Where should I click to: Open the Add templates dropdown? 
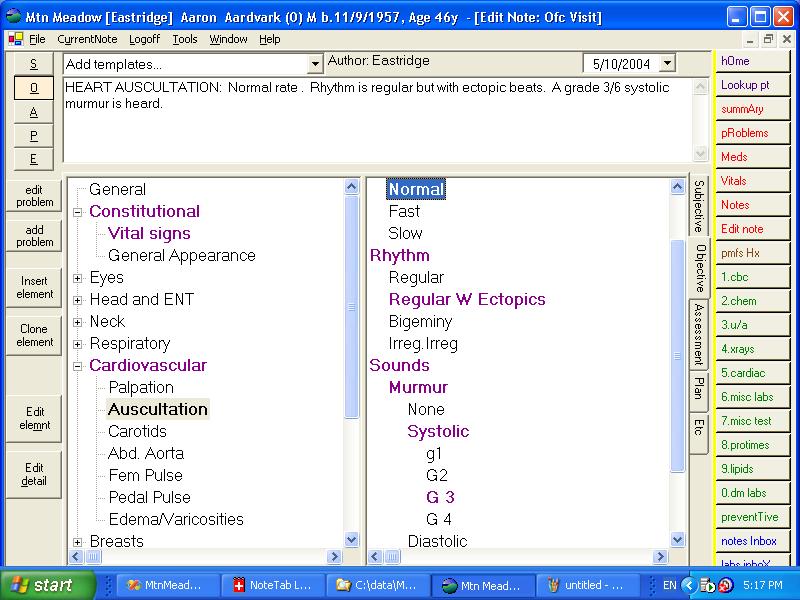point(315,64)
